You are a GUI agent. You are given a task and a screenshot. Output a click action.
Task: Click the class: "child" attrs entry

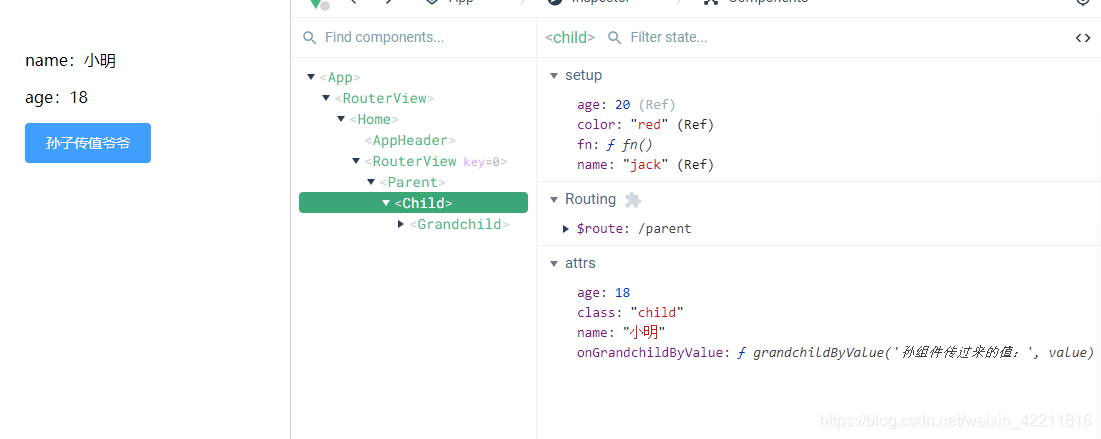631,313
